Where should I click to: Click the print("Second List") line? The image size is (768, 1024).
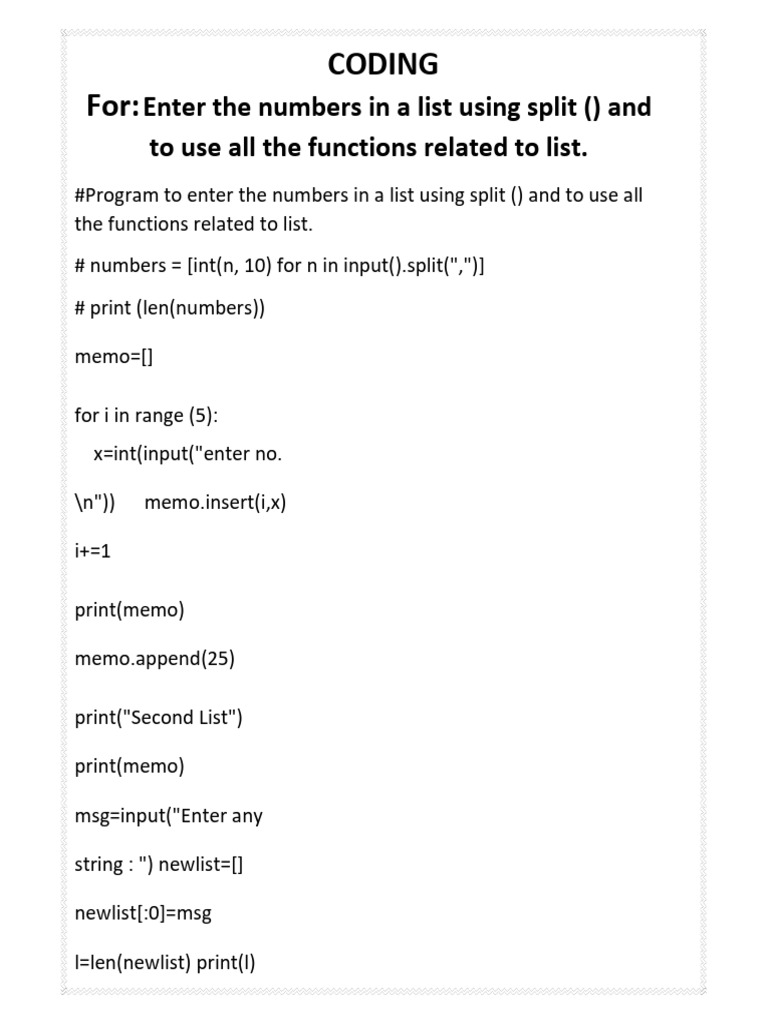(x=158, y=717)
